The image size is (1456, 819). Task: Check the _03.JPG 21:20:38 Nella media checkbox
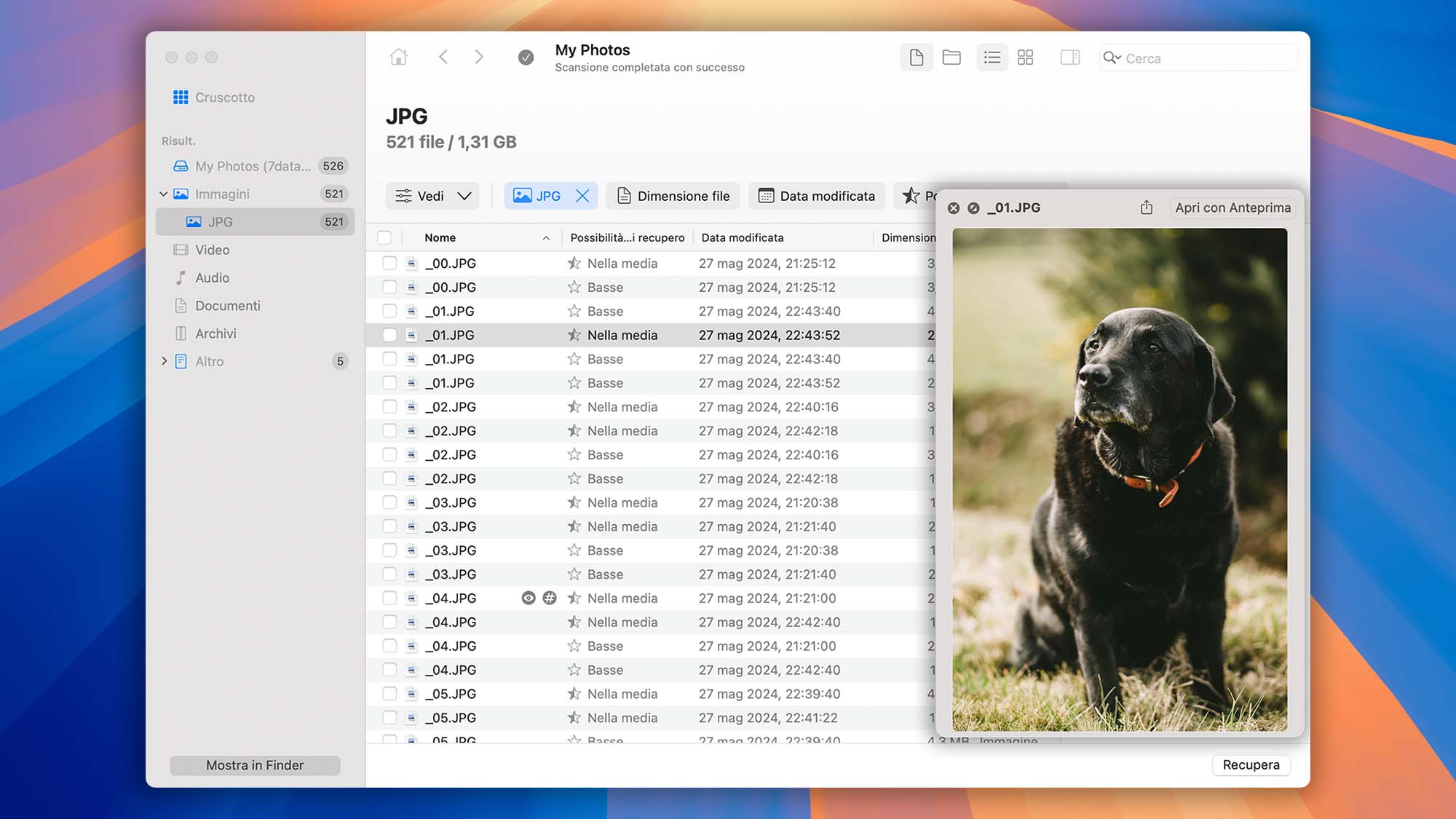[389, 502]
